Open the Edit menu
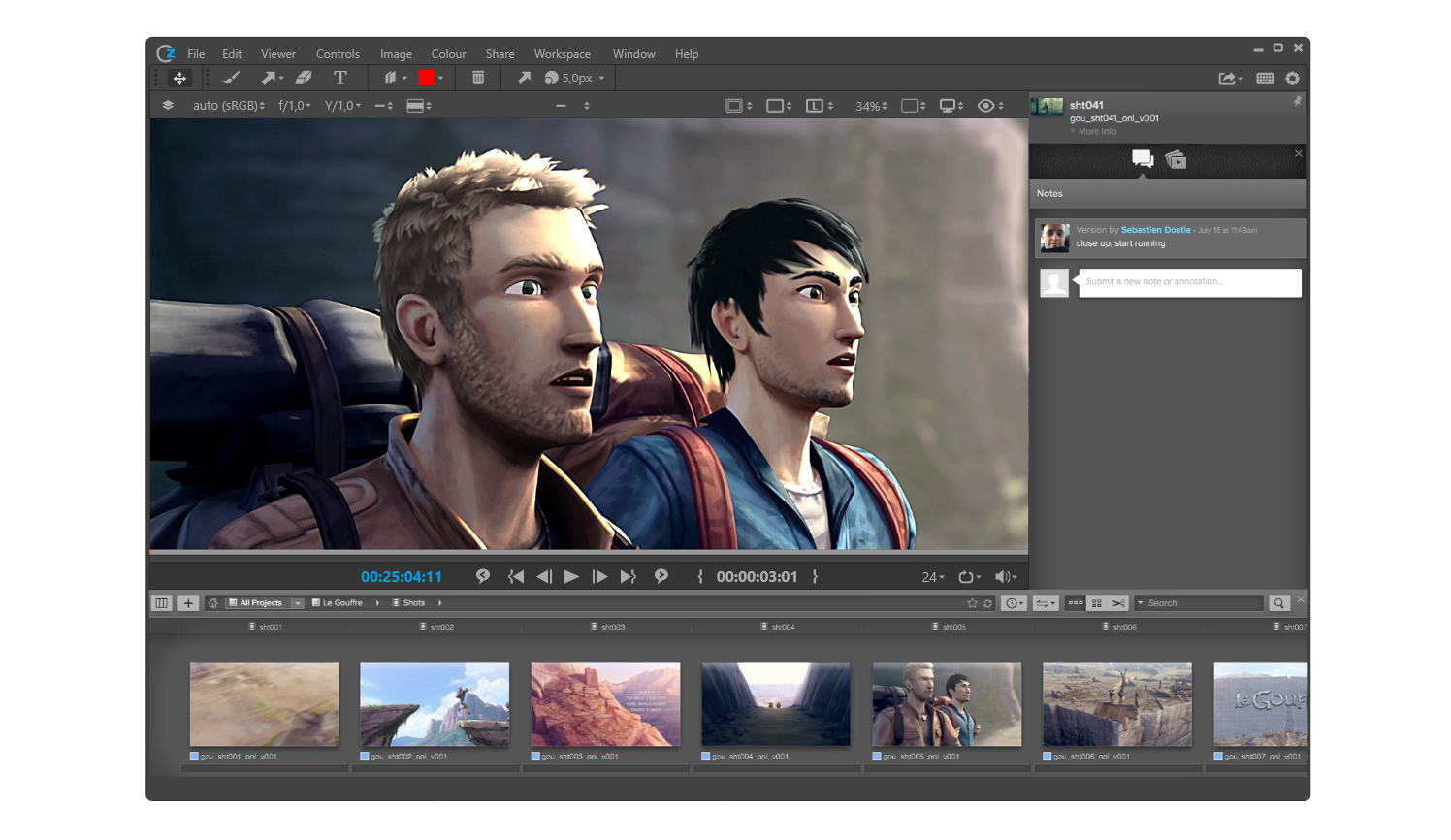The width and height of the screenshot is (1451, 840). tap(232, 54)
